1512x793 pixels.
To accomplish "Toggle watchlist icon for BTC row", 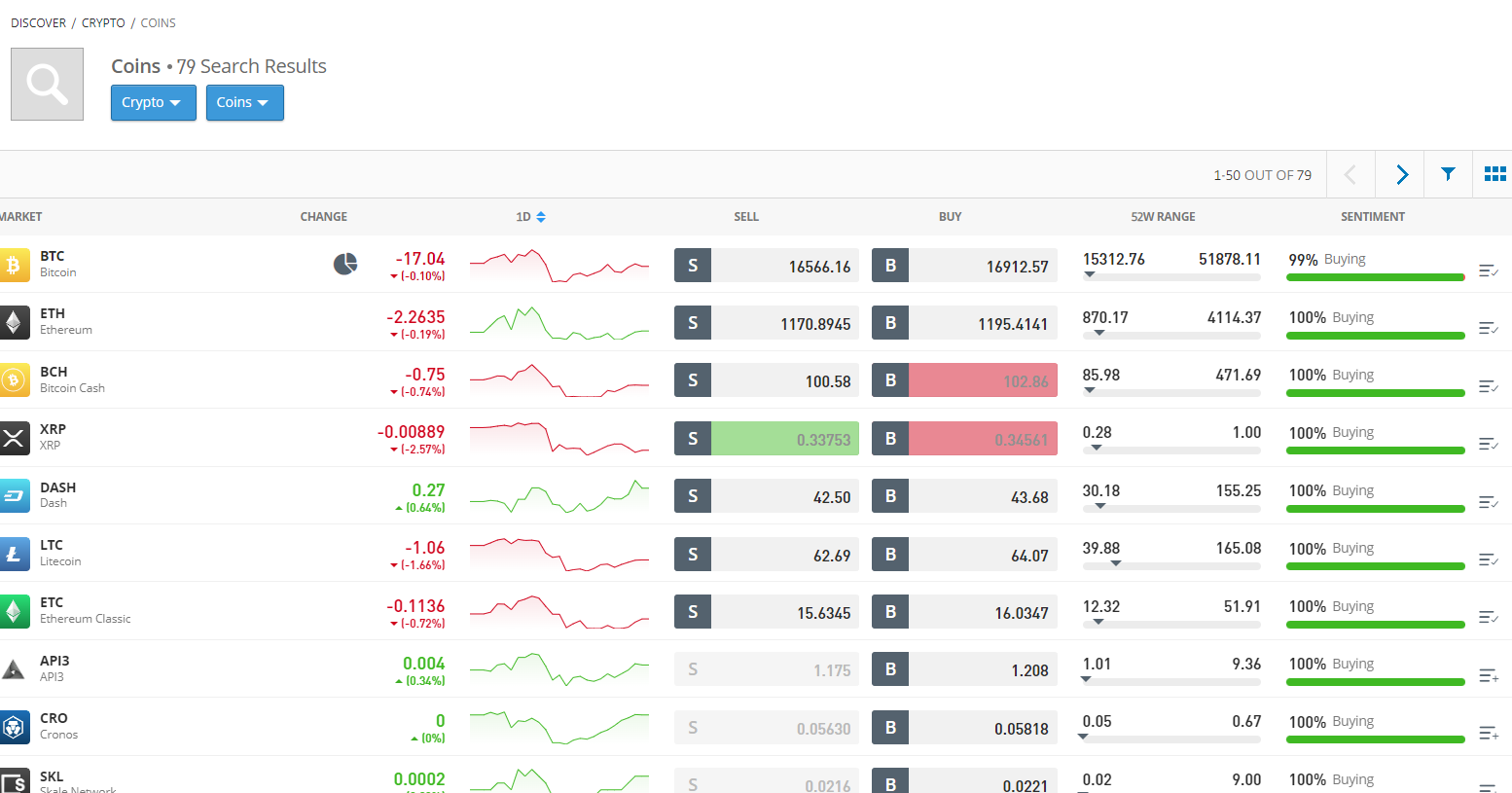I will [x=1488, y=270].
